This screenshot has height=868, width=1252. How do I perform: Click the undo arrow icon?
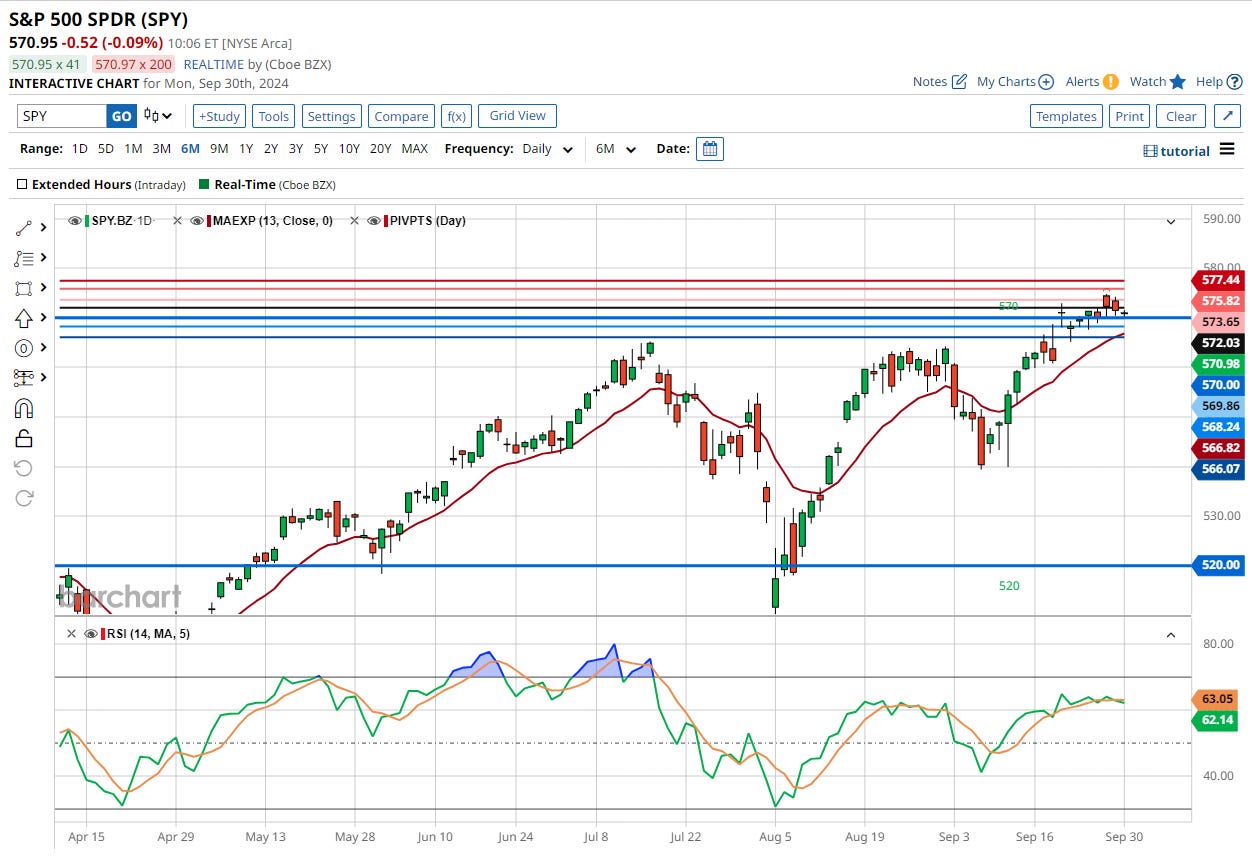click(24, 468)
